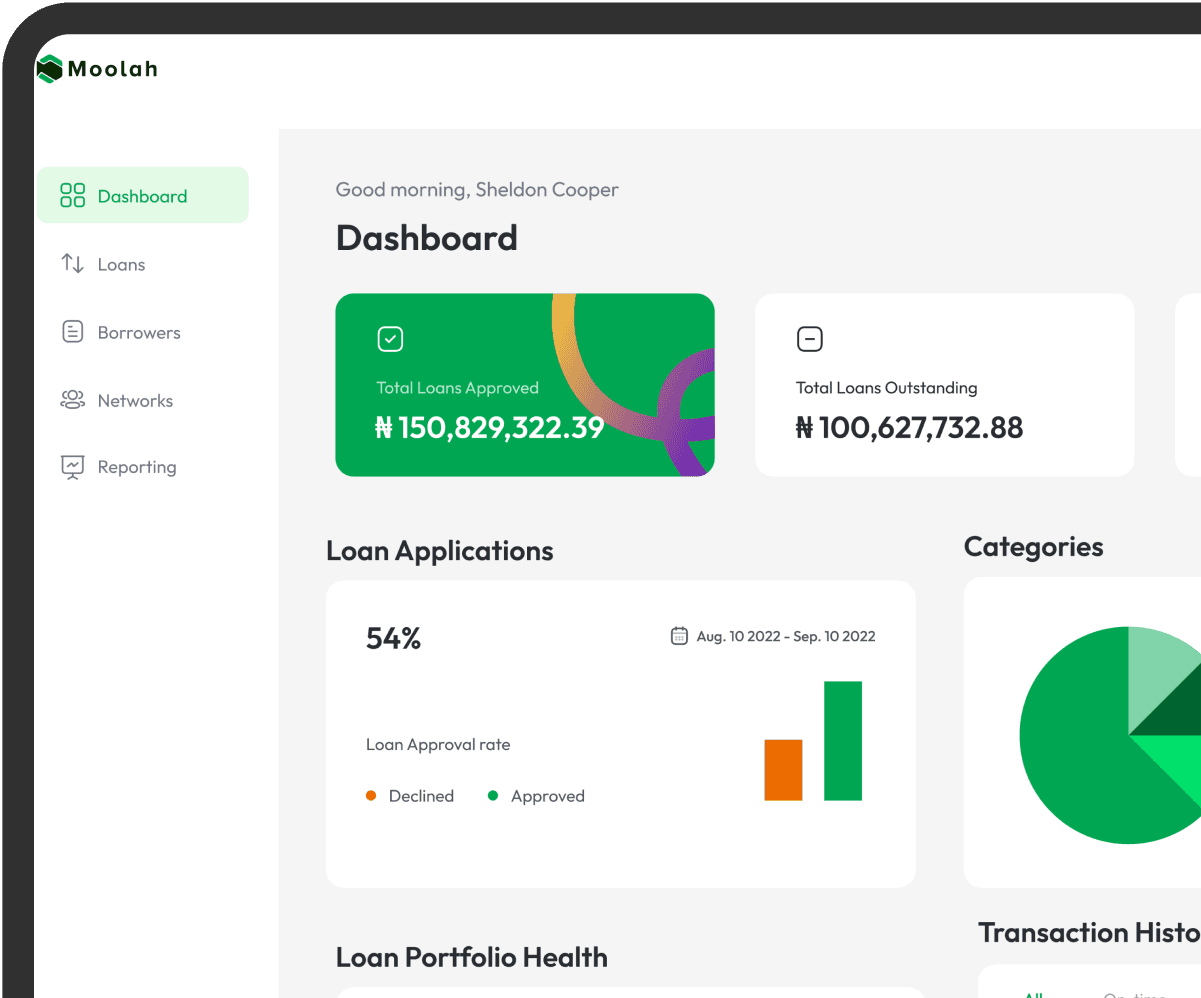
Task: Click the 54% approval rate value
Action: [393, 638]
